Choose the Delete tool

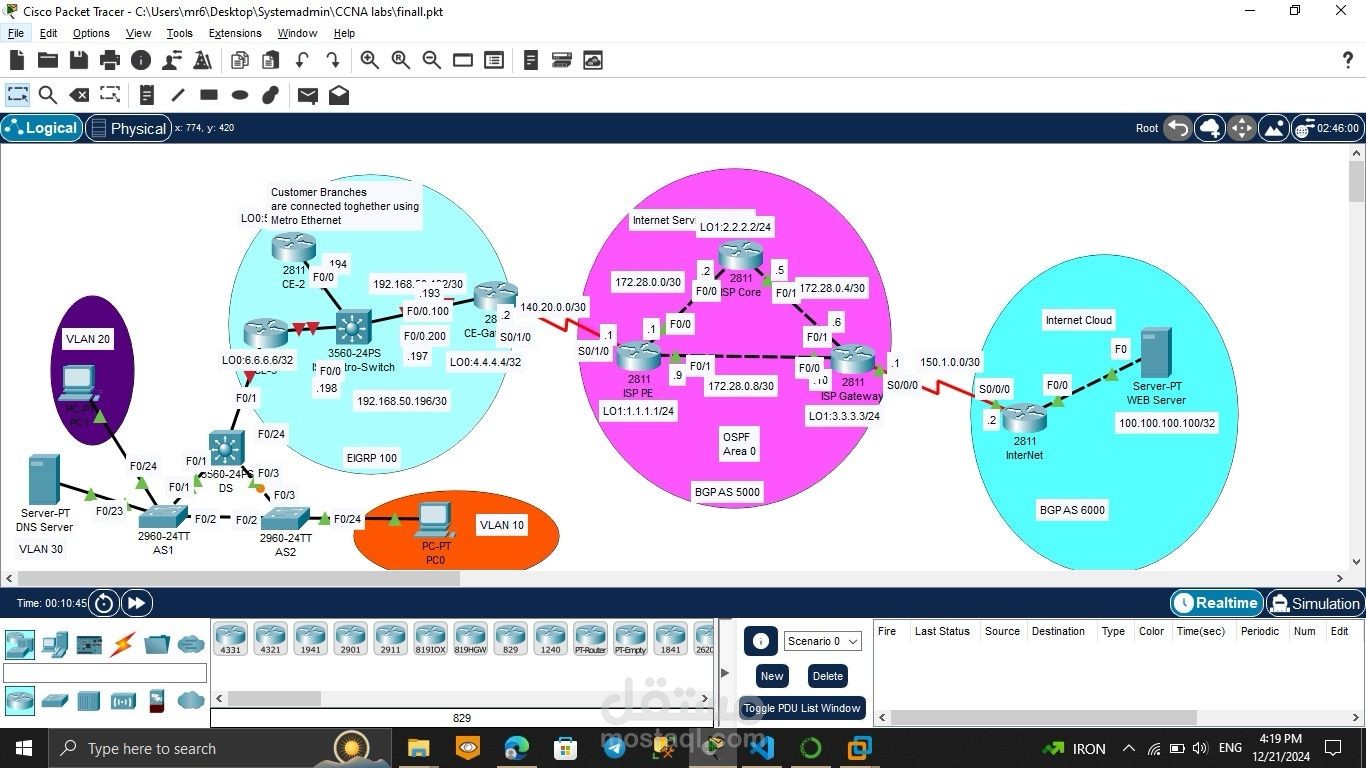point(79,95)
